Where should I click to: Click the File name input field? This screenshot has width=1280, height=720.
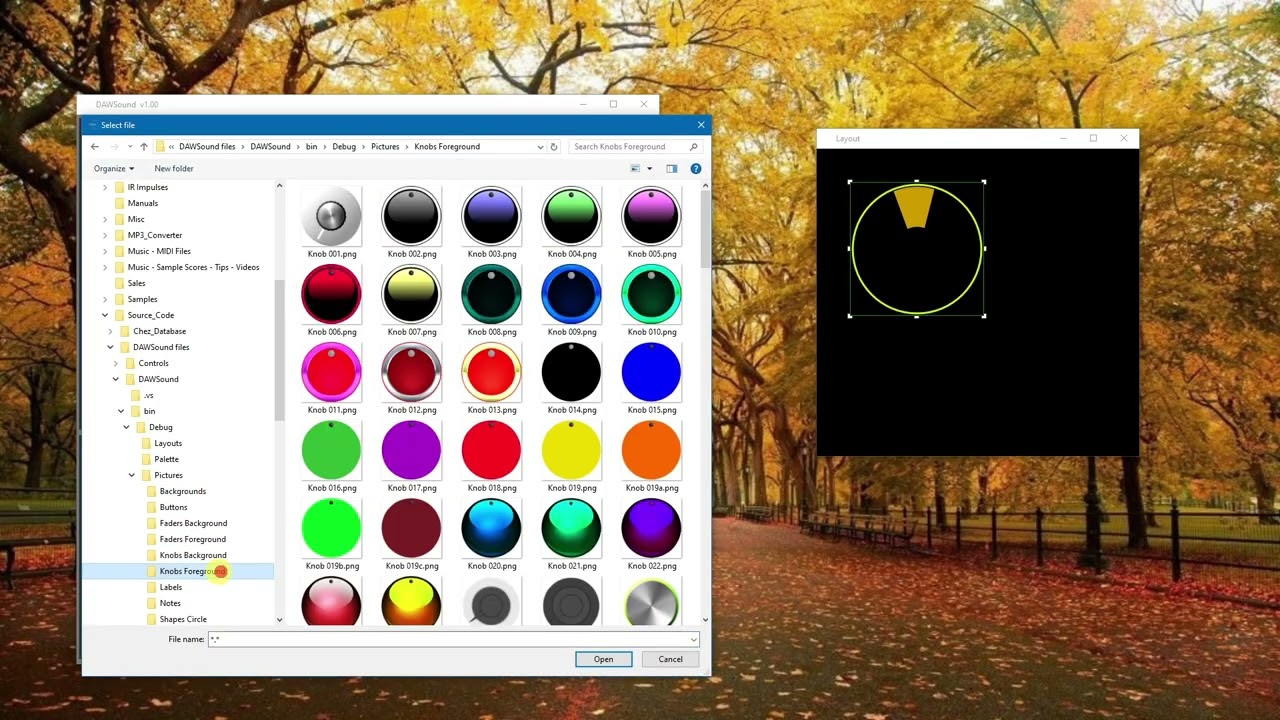[453, 639]
